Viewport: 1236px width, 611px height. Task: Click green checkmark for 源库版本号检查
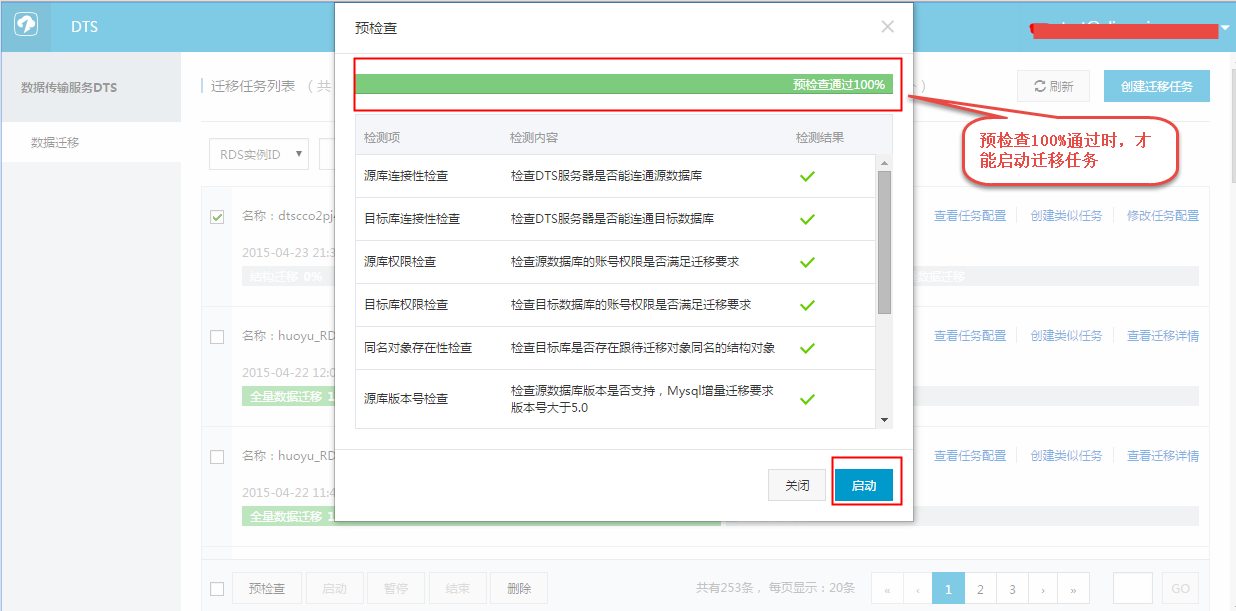(807, 399)
